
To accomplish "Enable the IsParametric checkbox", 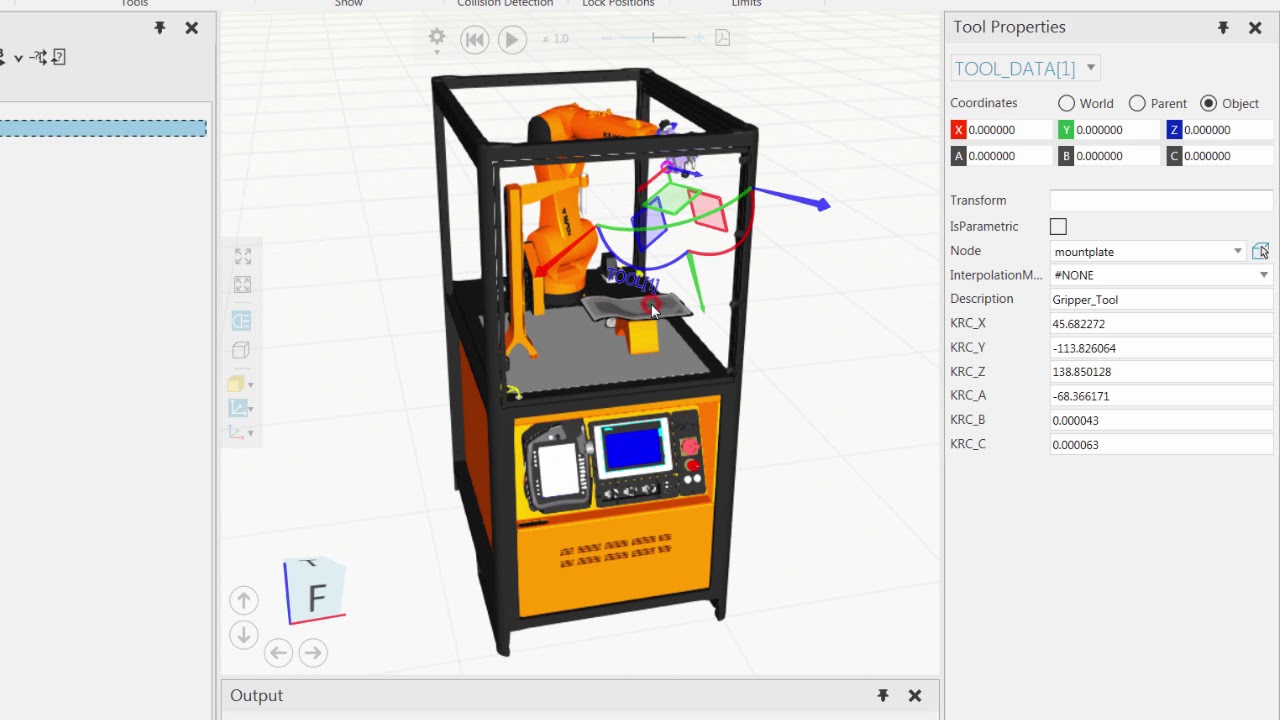I will tap(1058, 227).
